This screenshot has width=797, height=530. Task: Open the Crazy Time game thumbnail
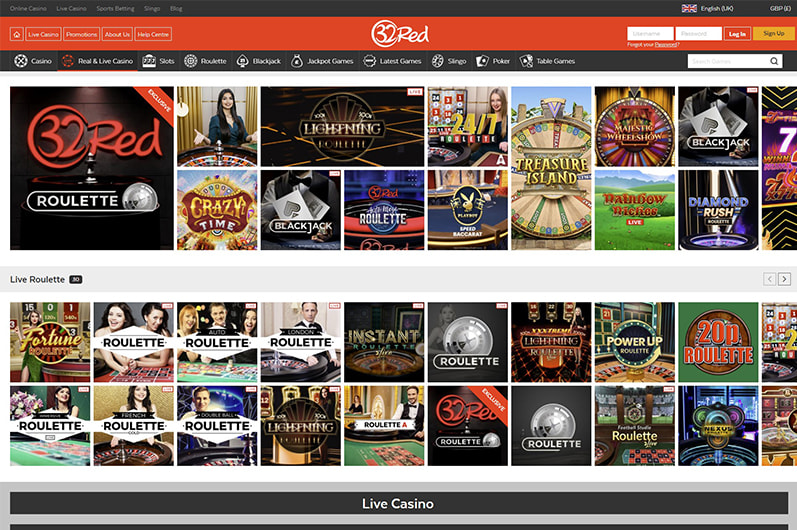(x=217, y=210)
